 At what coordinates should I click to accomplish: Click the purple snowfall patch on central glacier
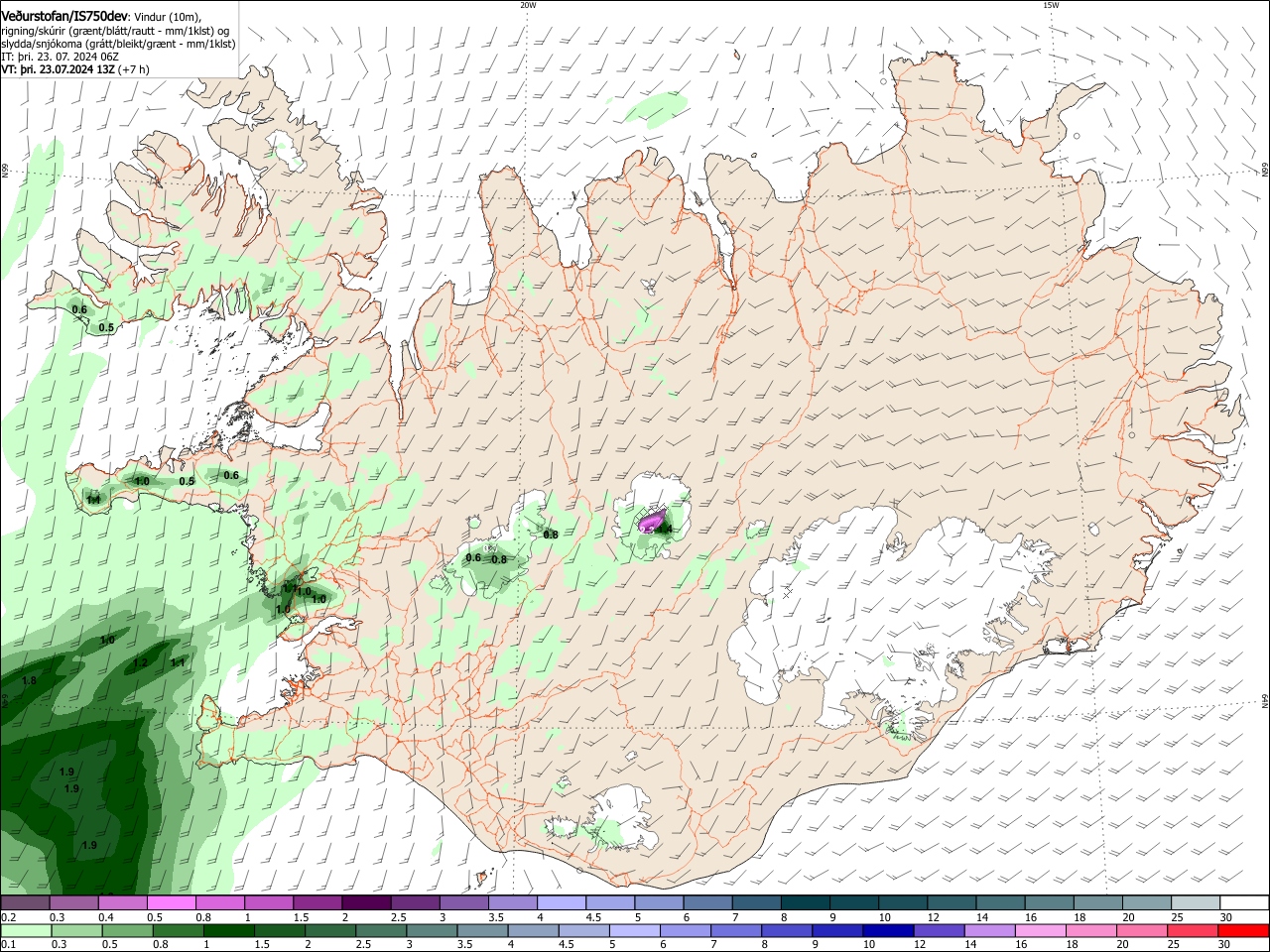pyautogui.click(x=651, y=520)
